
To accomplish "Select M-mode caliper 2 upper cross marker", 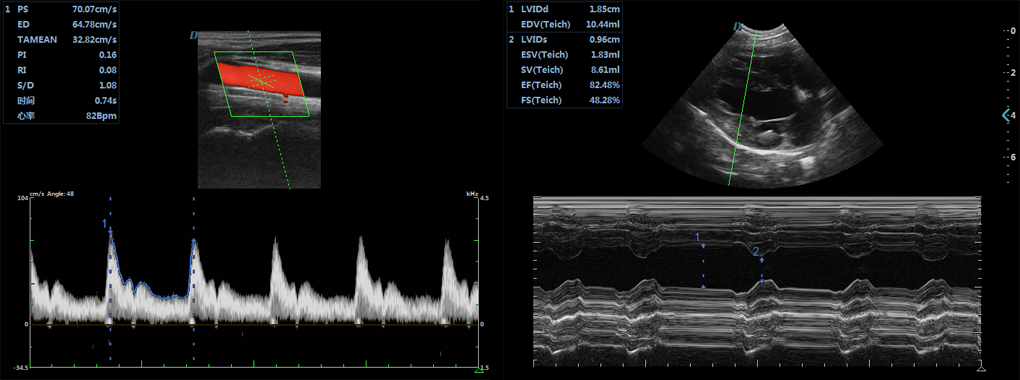I will (x=762, y=260).
